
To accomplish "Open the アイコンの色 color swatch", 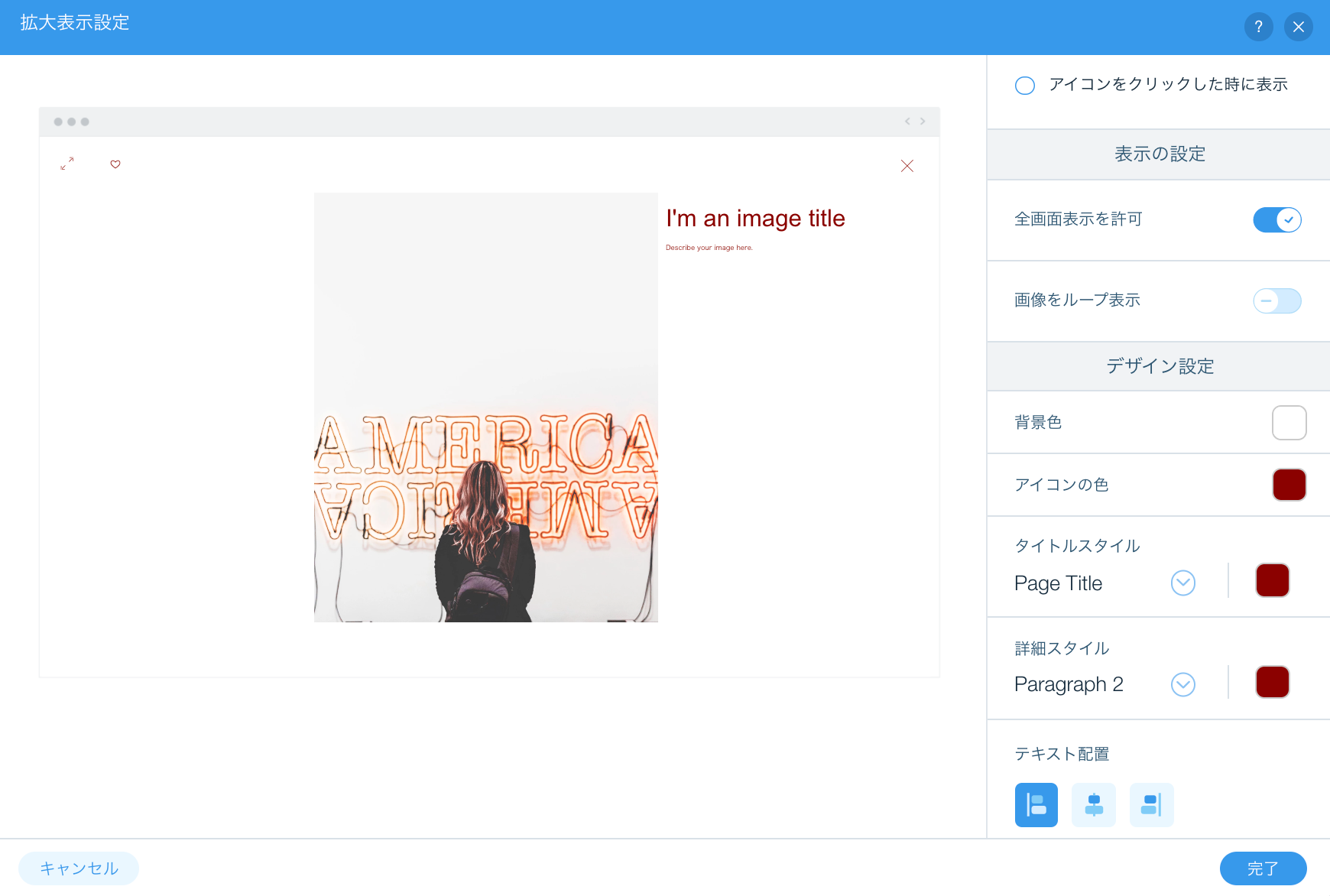I will coord(1289,485).
